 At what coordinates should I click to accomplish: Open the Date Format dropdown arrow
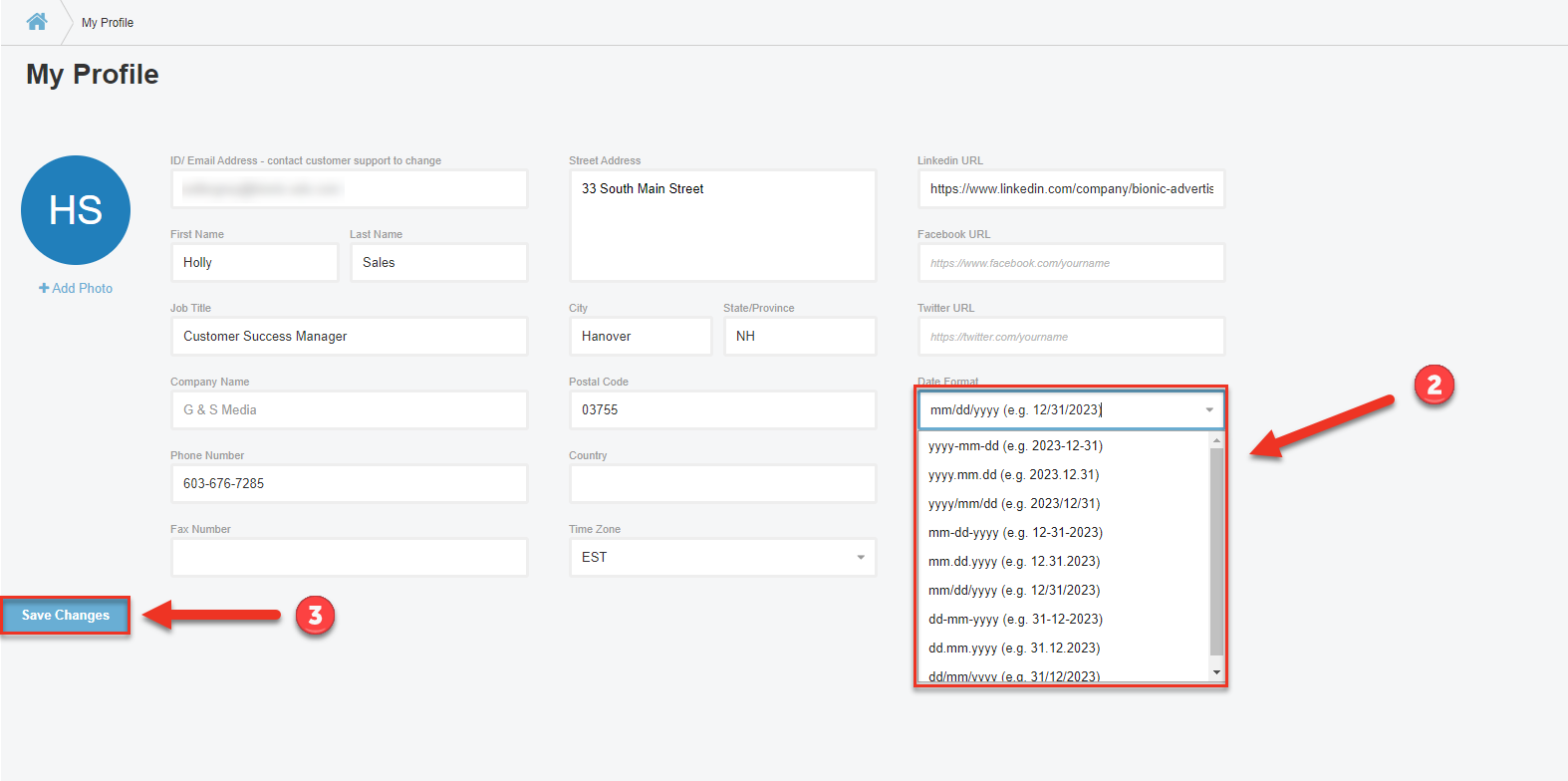click(1208, 410)
